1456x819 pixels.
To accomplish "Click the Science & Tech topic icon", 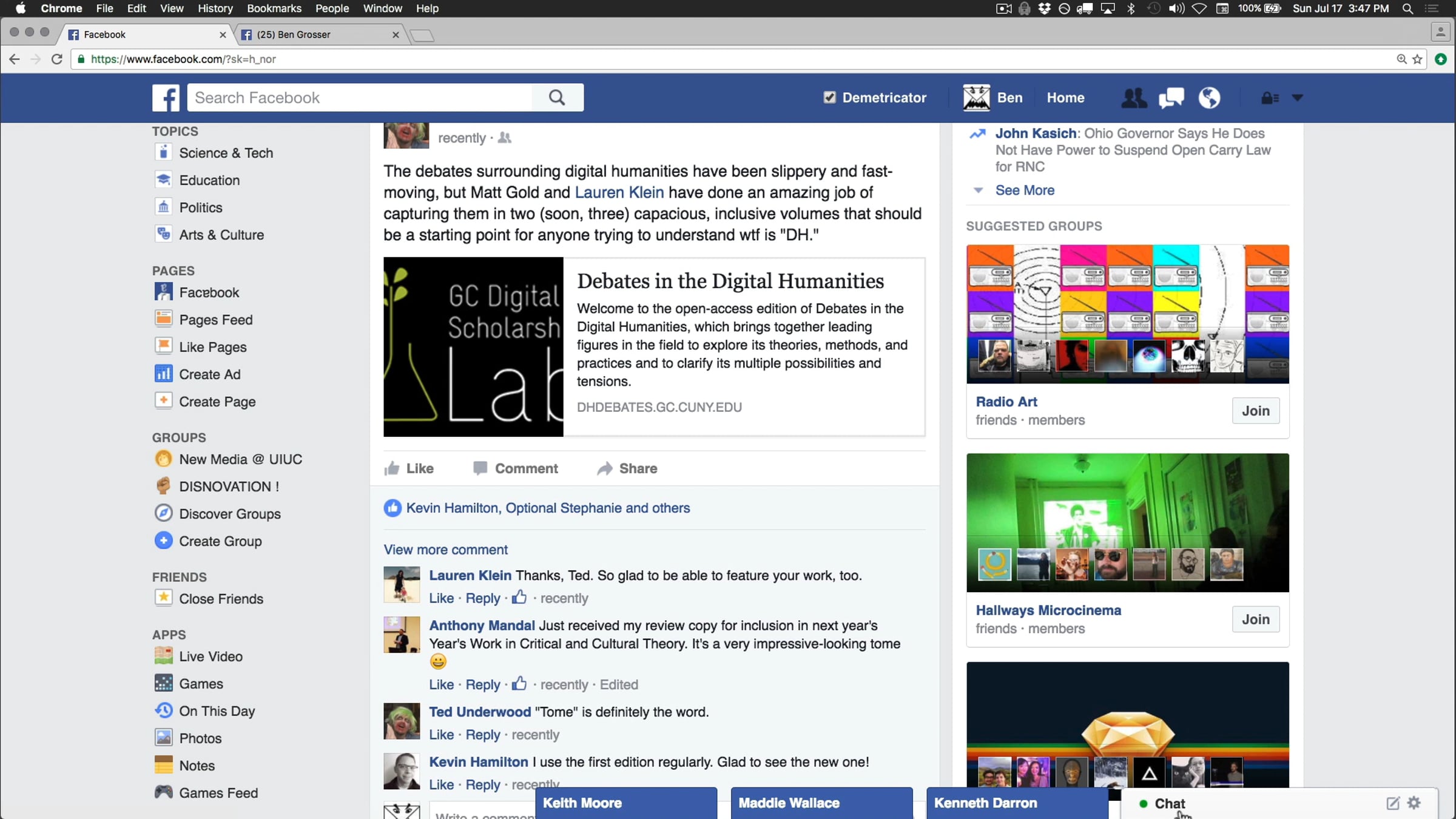I will (163, 152).
